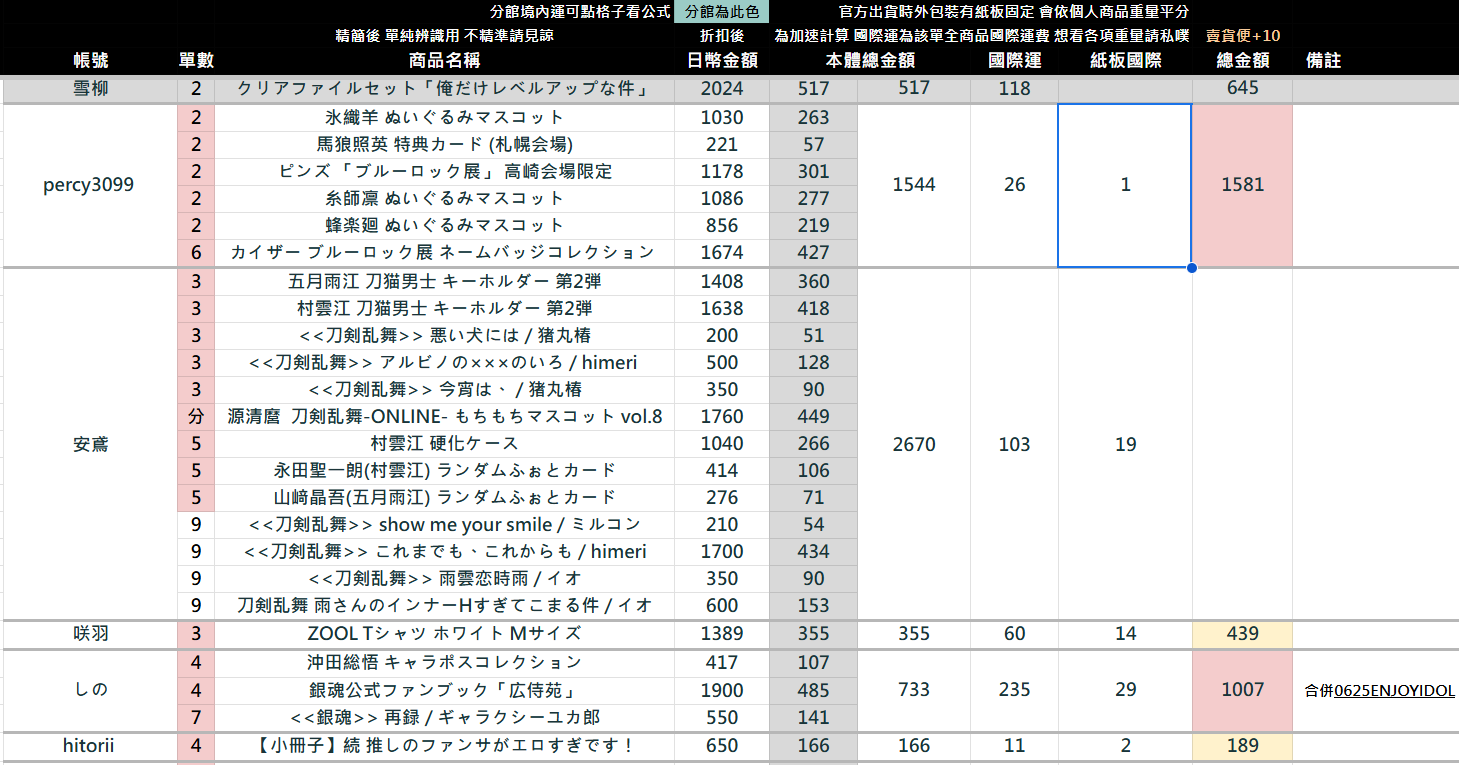Click the account cell 咲羽
The width and height of the screenshot is (1459, 765).
tap(90, 633)
